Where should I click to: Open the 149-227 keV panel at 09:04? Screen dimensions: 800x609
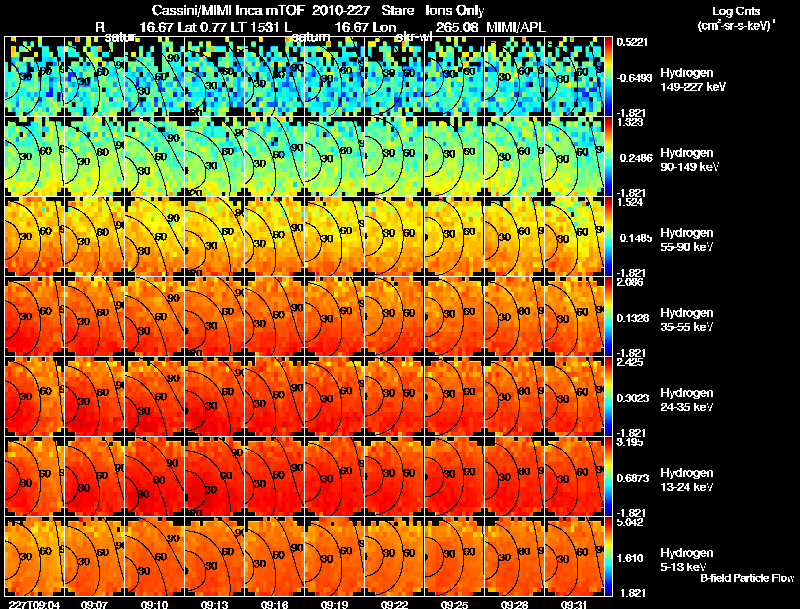point(34,77)
